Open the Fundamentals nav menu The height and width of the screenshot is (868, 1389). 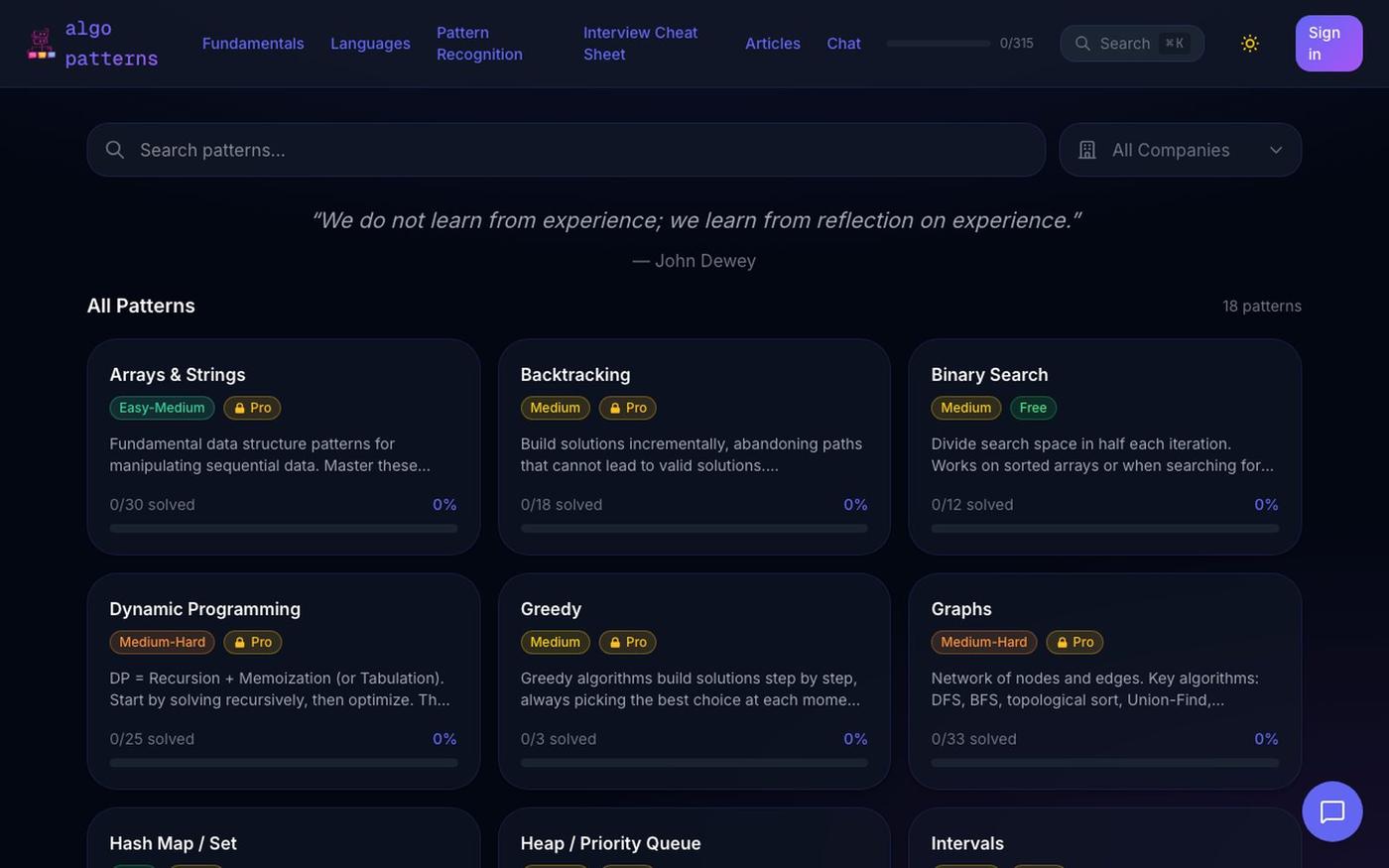point(253,44)
